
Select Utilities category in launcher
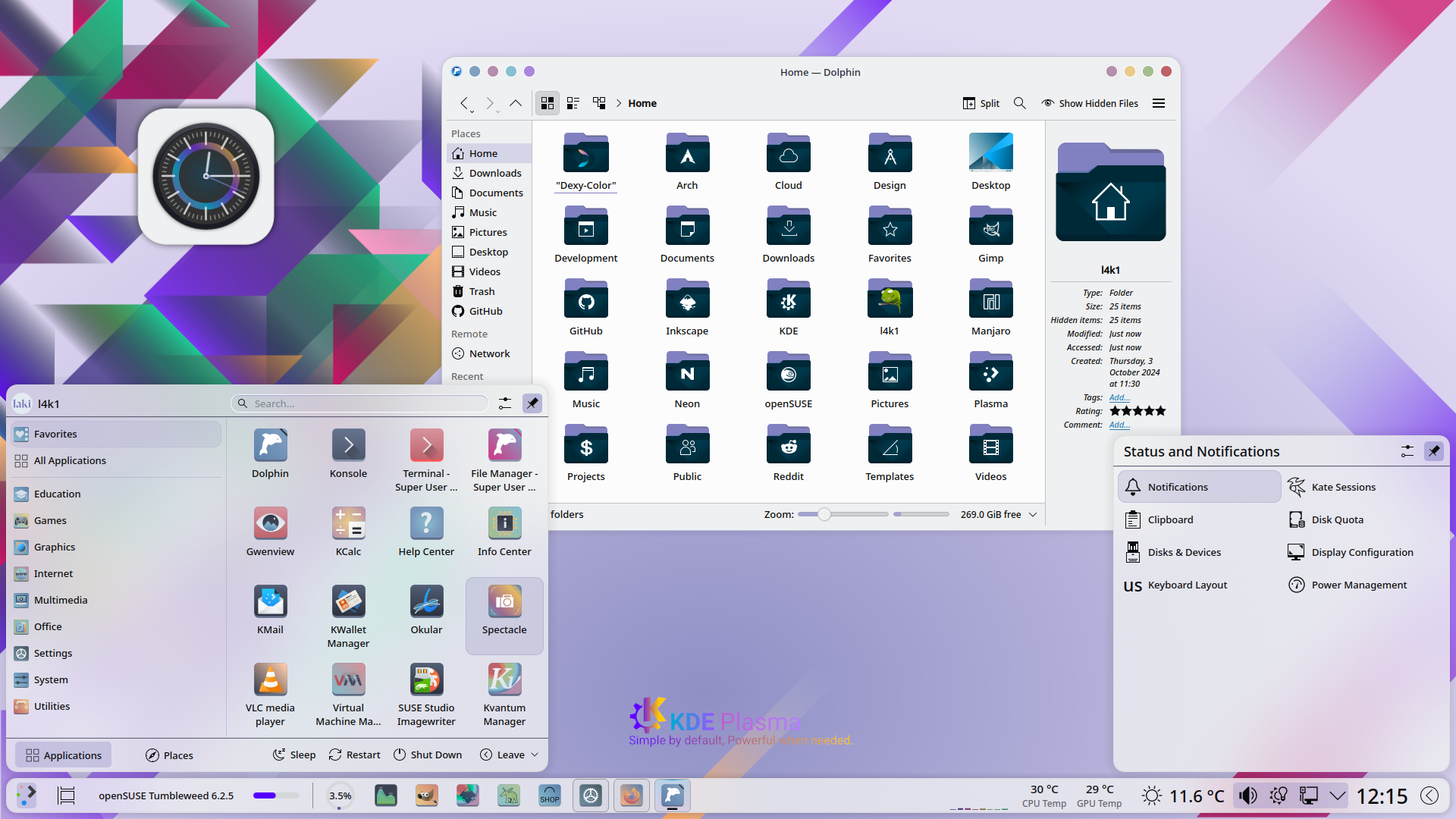point(116,706)
